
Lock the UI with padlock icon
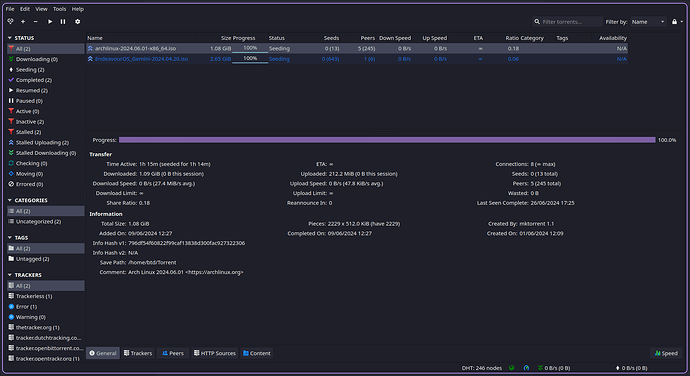[x=674, y=22]
